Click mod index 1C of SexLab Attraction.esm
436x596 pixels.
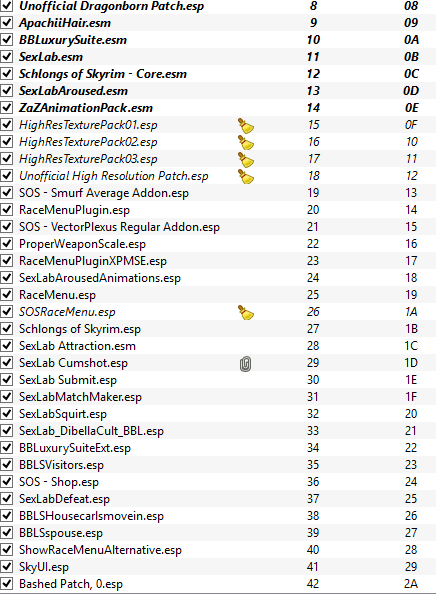(x=411, y=346)
